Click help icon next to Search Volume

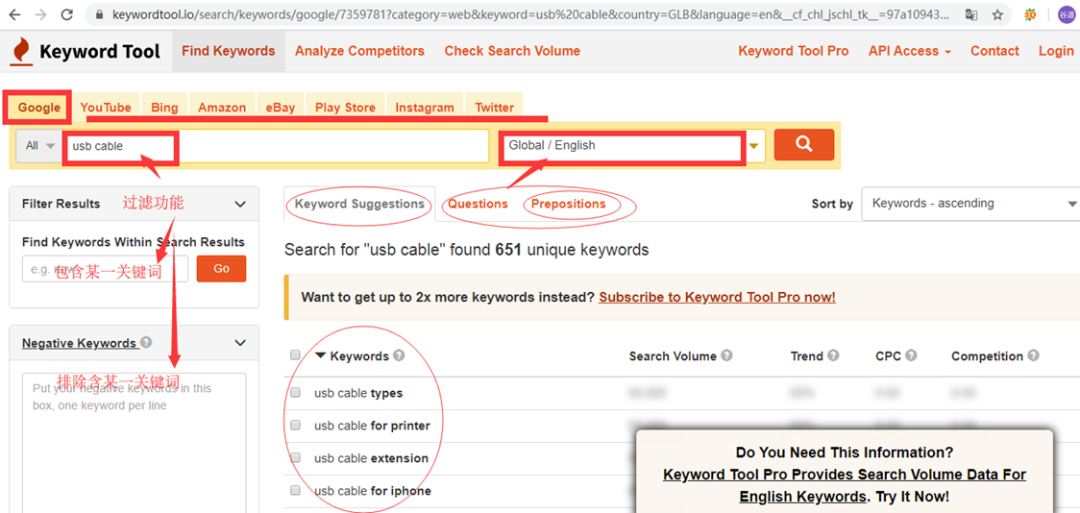click(x=726, y=356)
